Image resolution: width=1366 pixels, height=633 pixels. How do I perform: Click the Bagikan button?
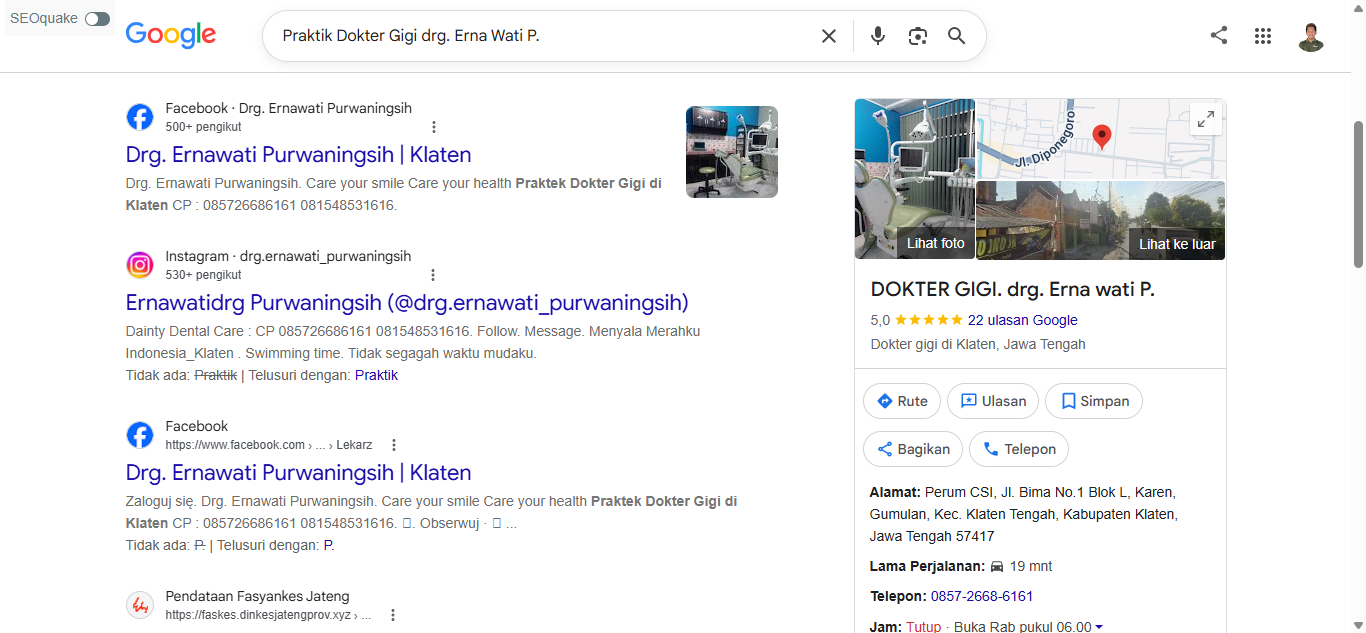pyautogui.click(x=913, y=449)
